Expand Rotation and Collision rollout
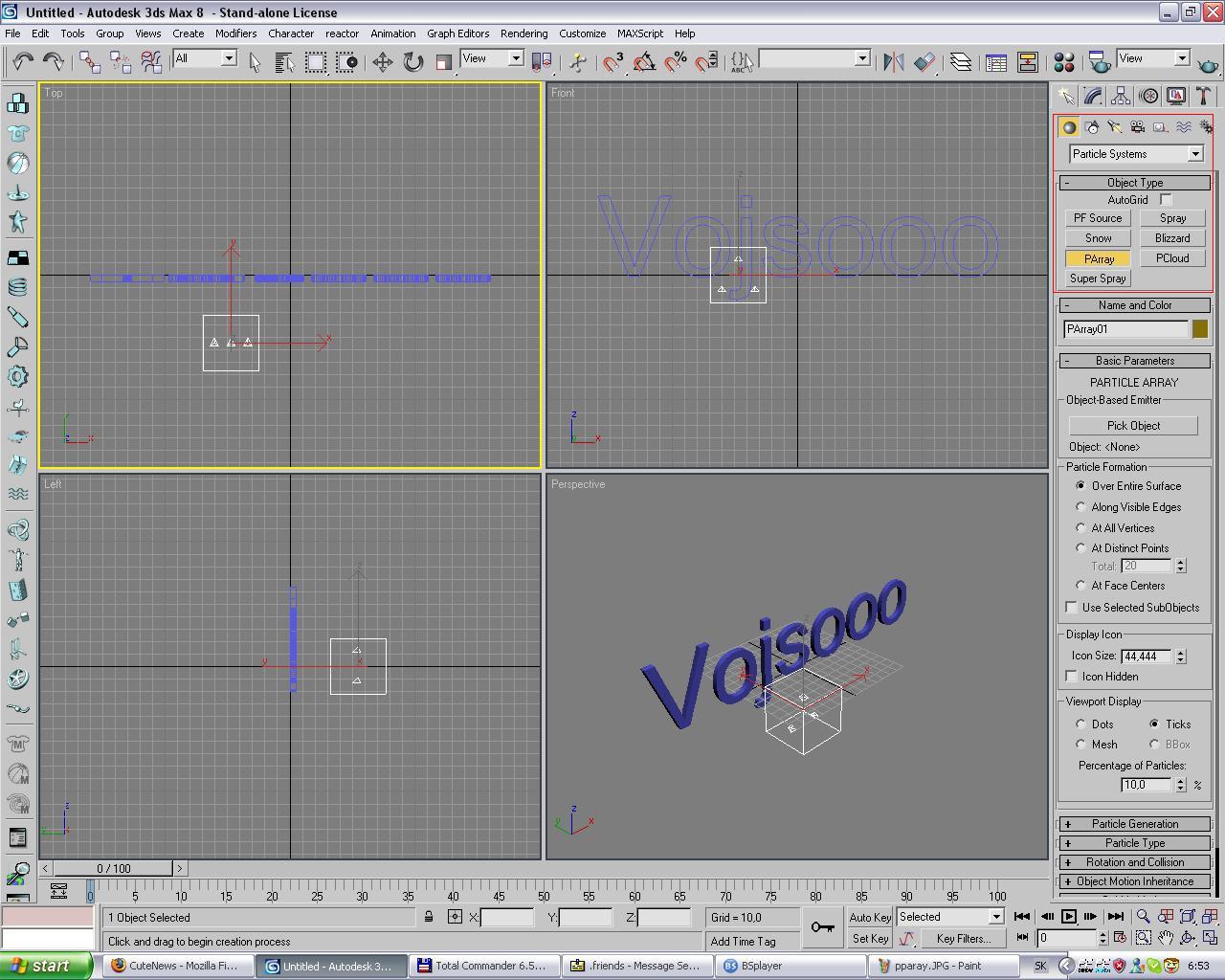 [1135, 862]
